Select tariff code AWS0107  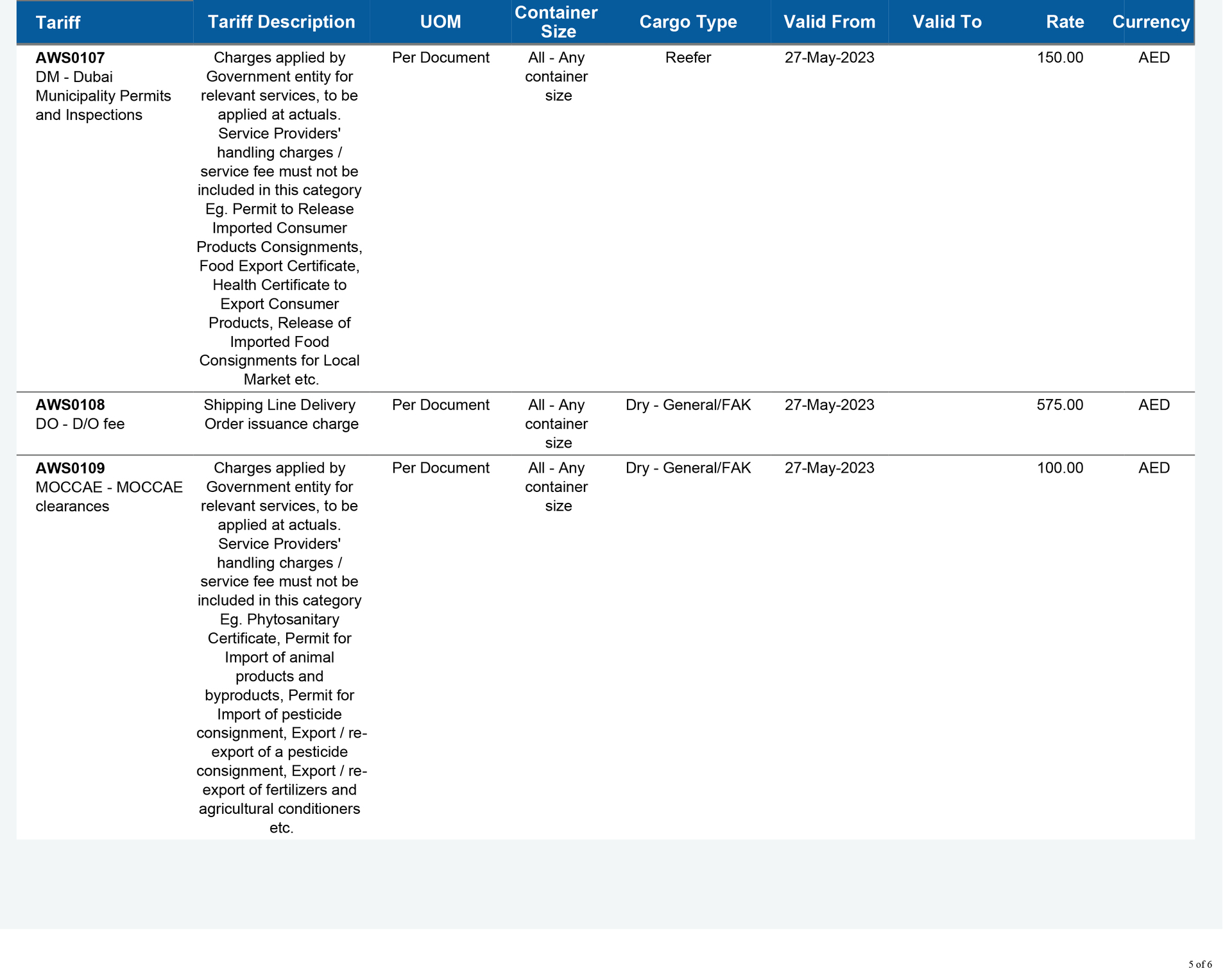(70, 58)
